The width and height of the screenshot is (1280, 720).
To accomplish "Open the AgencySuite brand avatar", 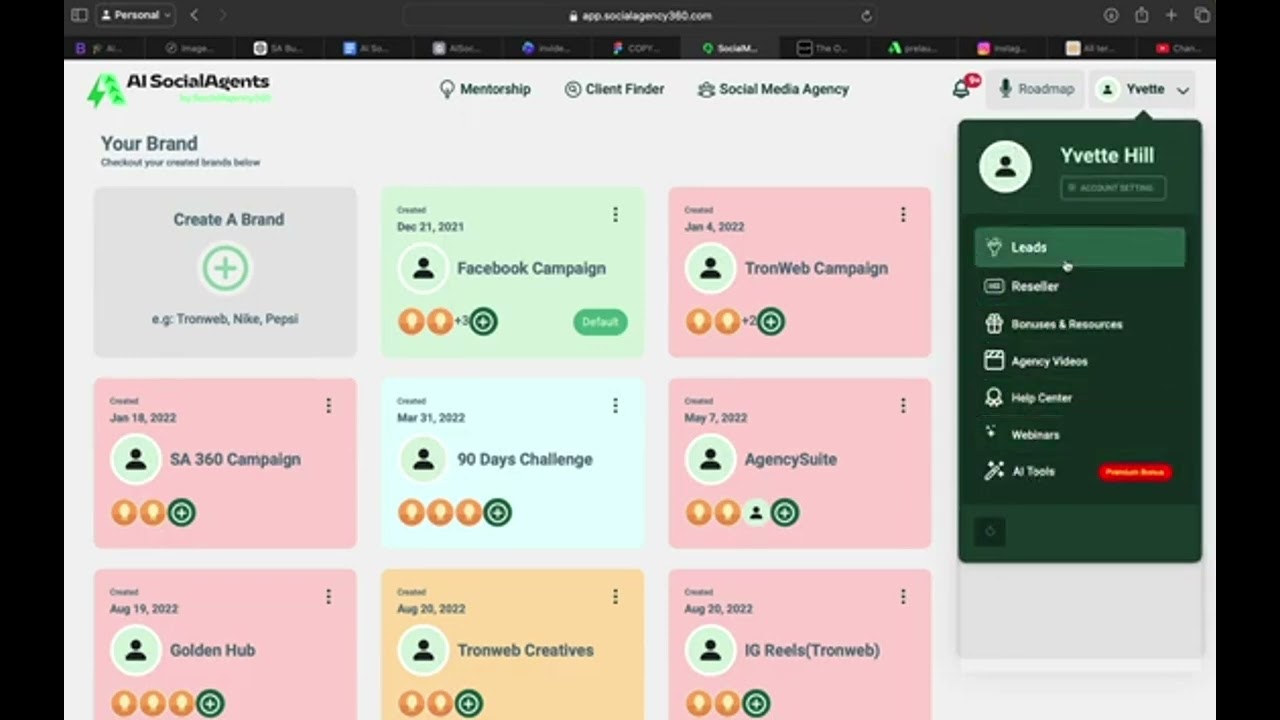I will [x=710, y=459].
